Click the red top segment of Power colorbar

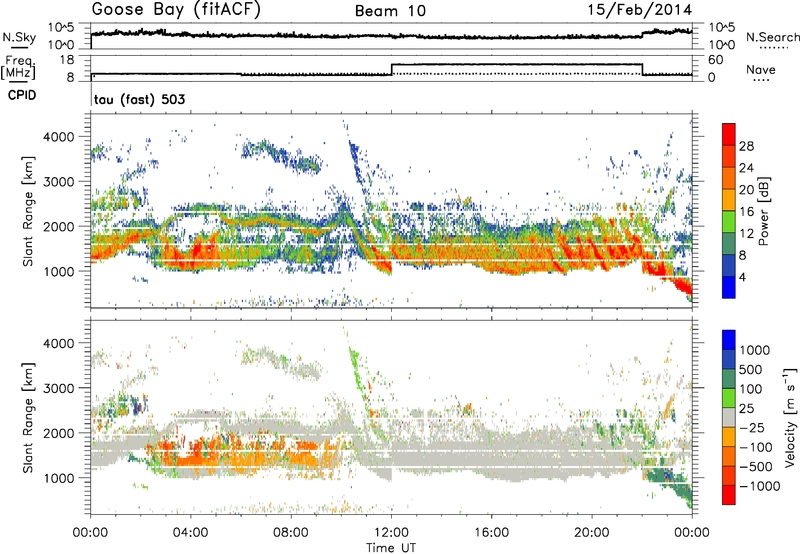point(729,134)
